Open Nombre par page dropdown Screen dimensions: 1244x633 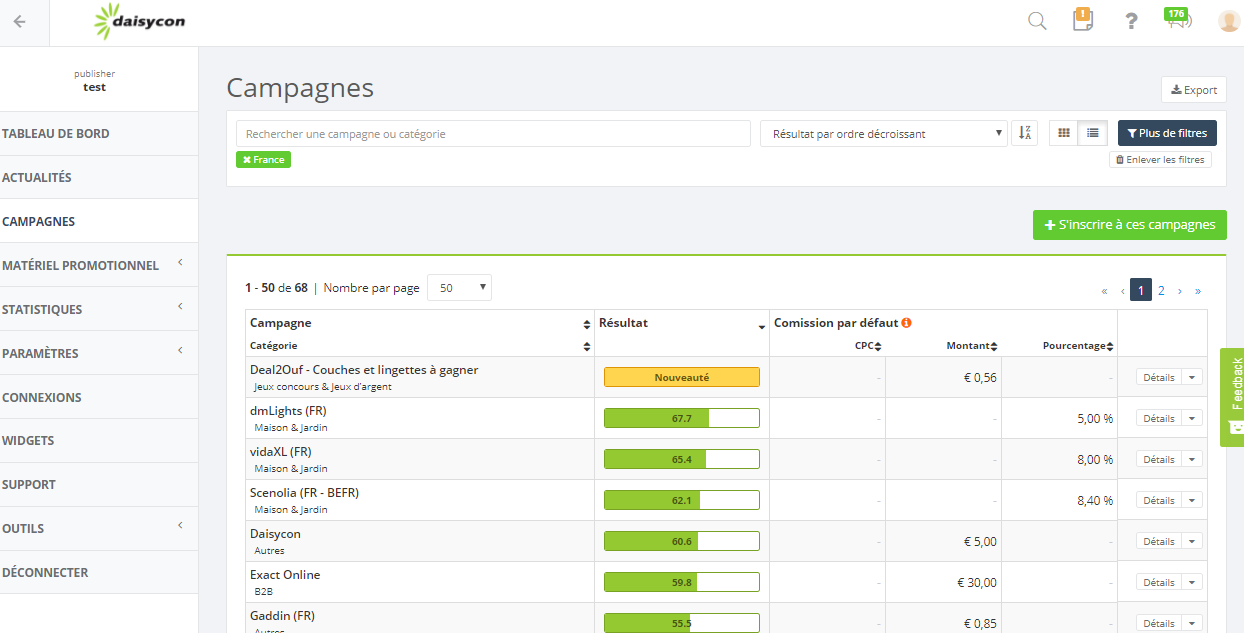[459, 288]
